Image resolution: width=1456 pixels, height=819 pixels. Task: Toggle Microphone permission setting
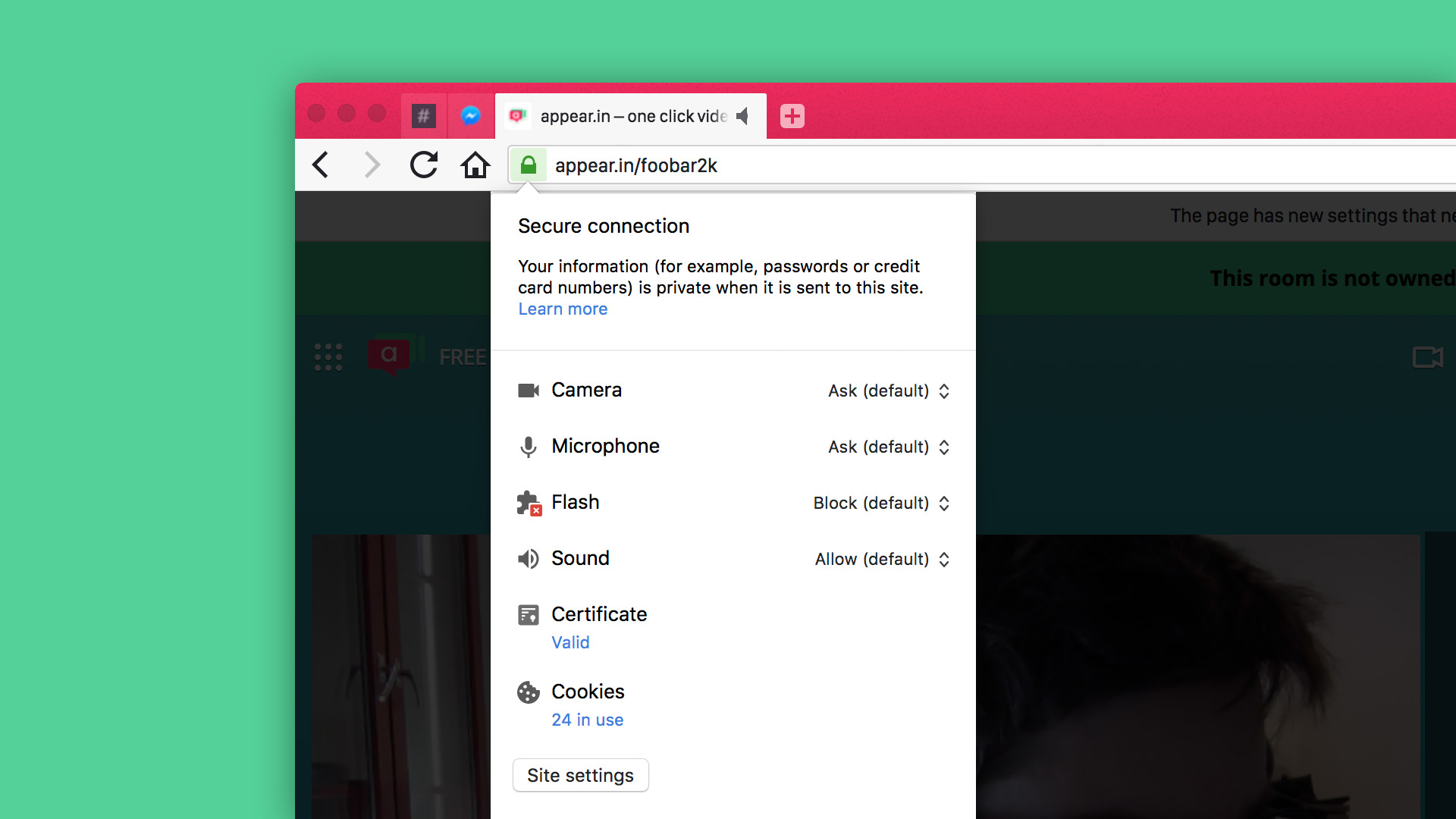(x=885, y=447)
